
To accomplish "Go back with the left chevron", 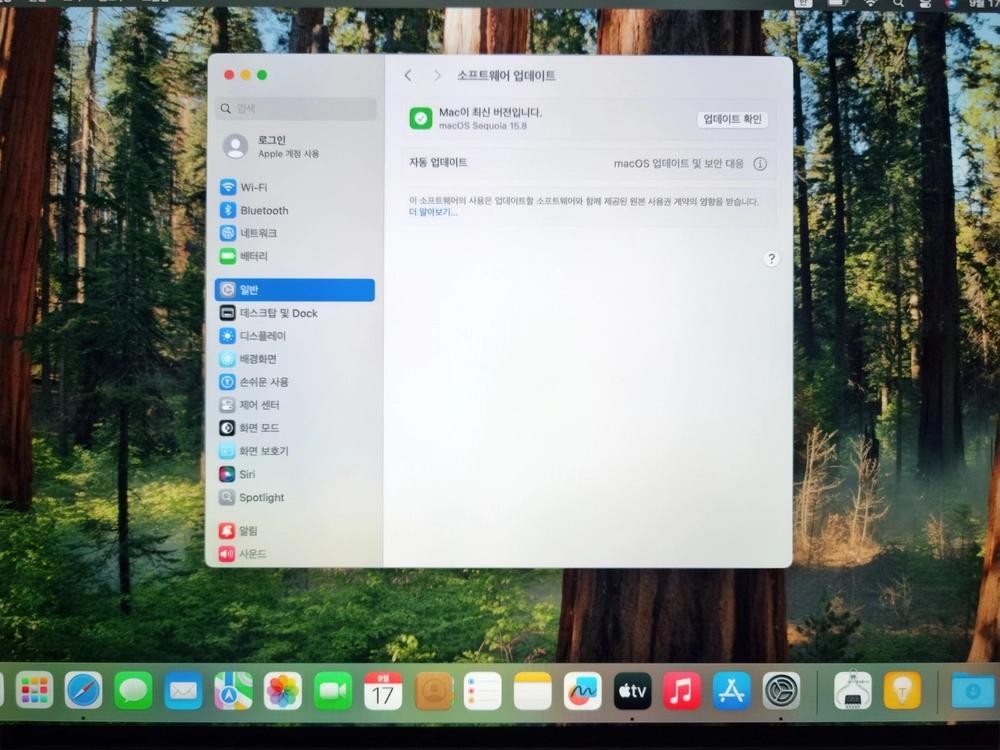I will coord(408,76).
